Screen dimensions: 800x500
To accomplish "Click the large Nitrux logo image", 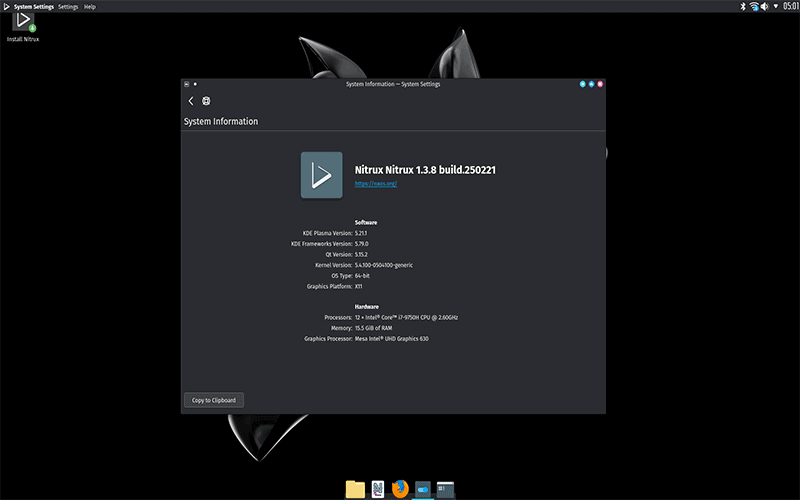I will (321, 175).
